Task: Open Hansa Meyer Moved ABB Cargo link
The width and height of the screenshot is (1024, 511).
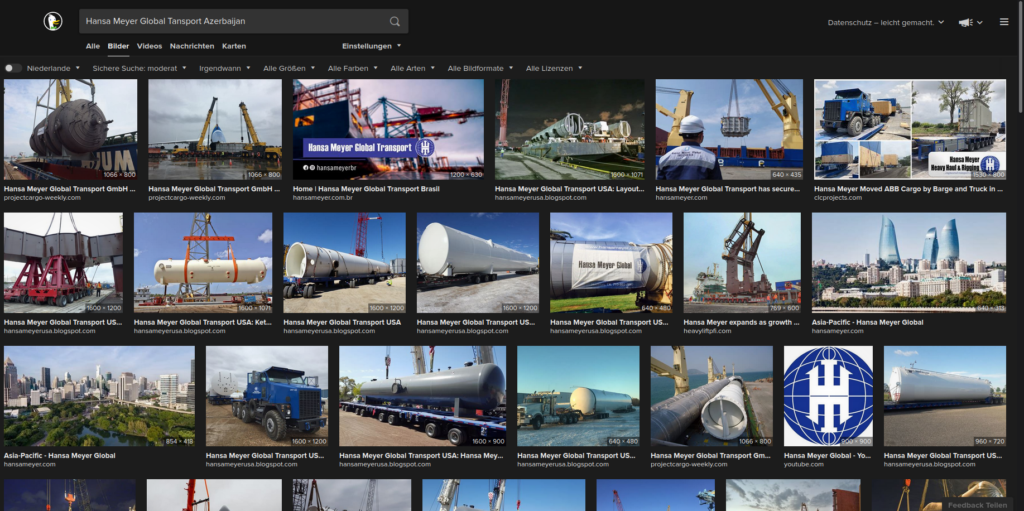Action: click(x=908, y=189)
